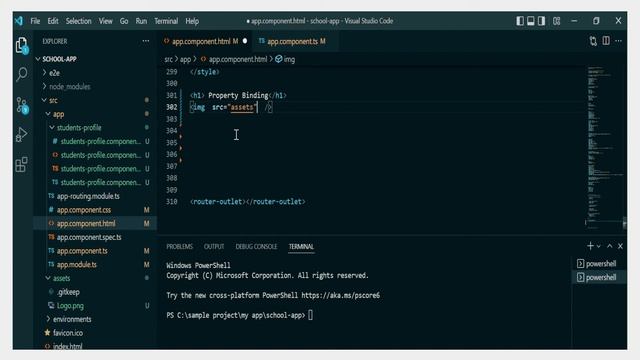Collapse the SCHOOL-APP root folder
This screenshot has width=640, height=360.
95,59
